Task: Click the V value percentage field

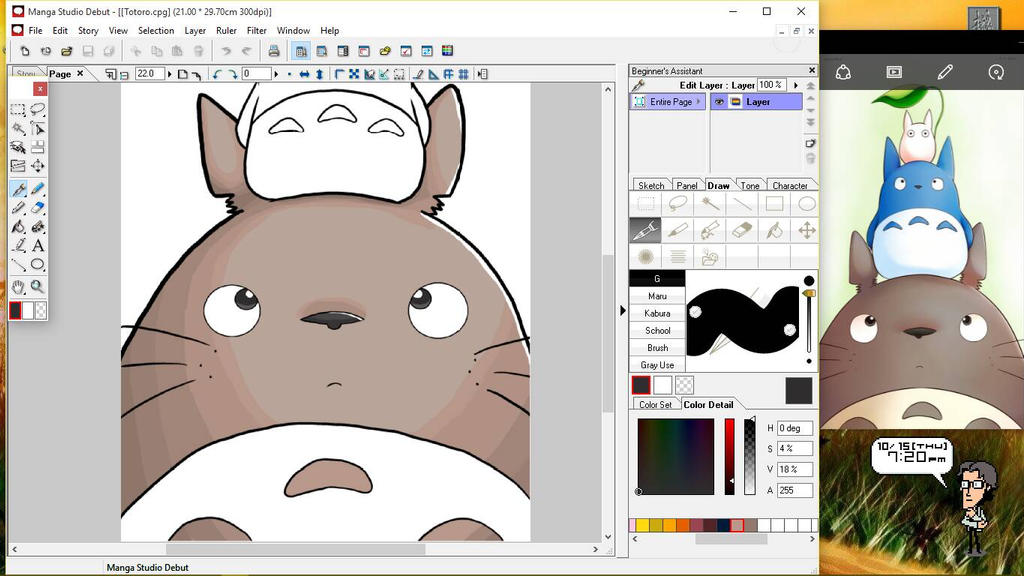Action: coord(794,470)
